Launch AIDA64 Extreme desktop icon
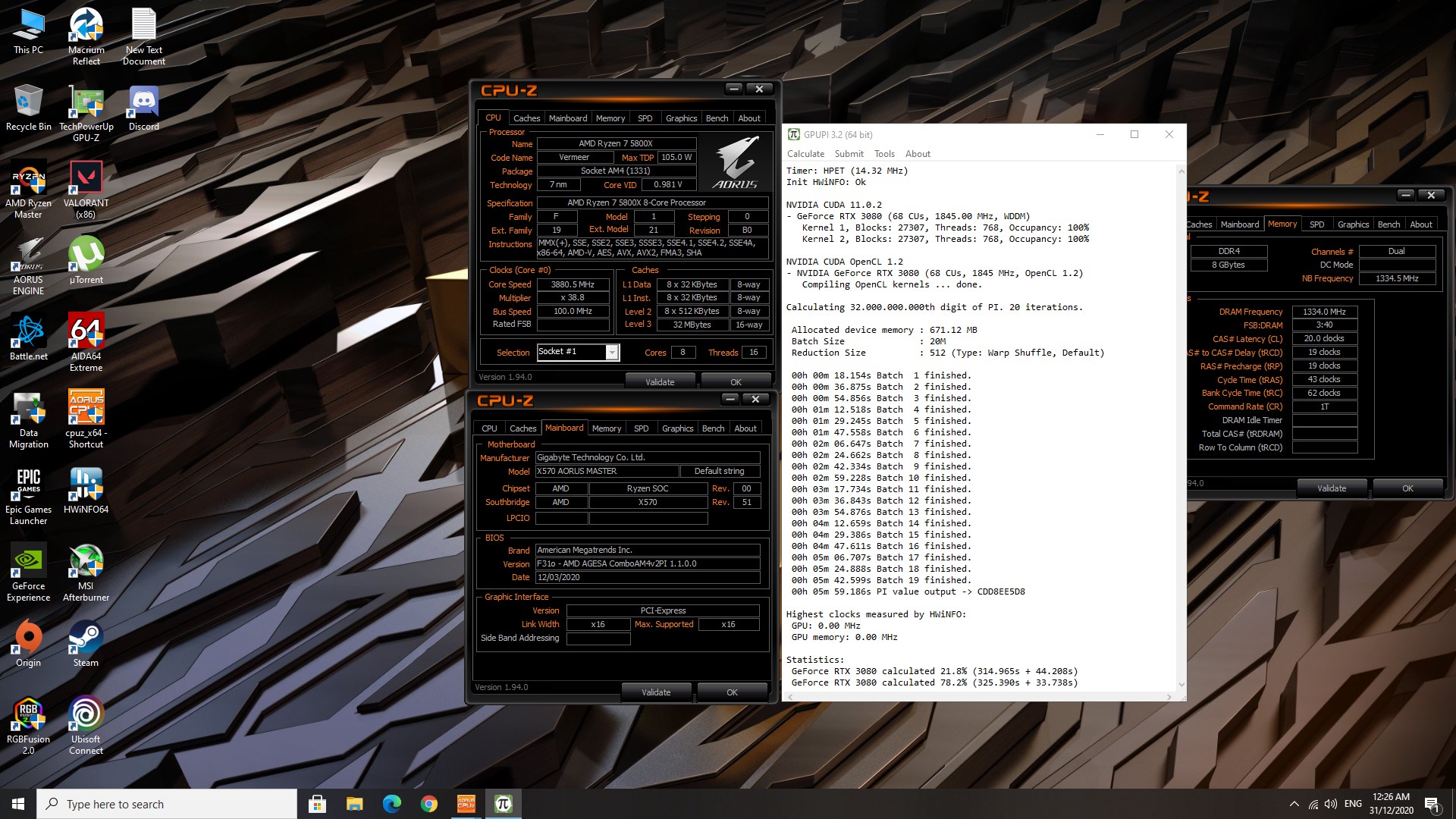Viewport: 1456px width, 819px height. tap(86, 343)
